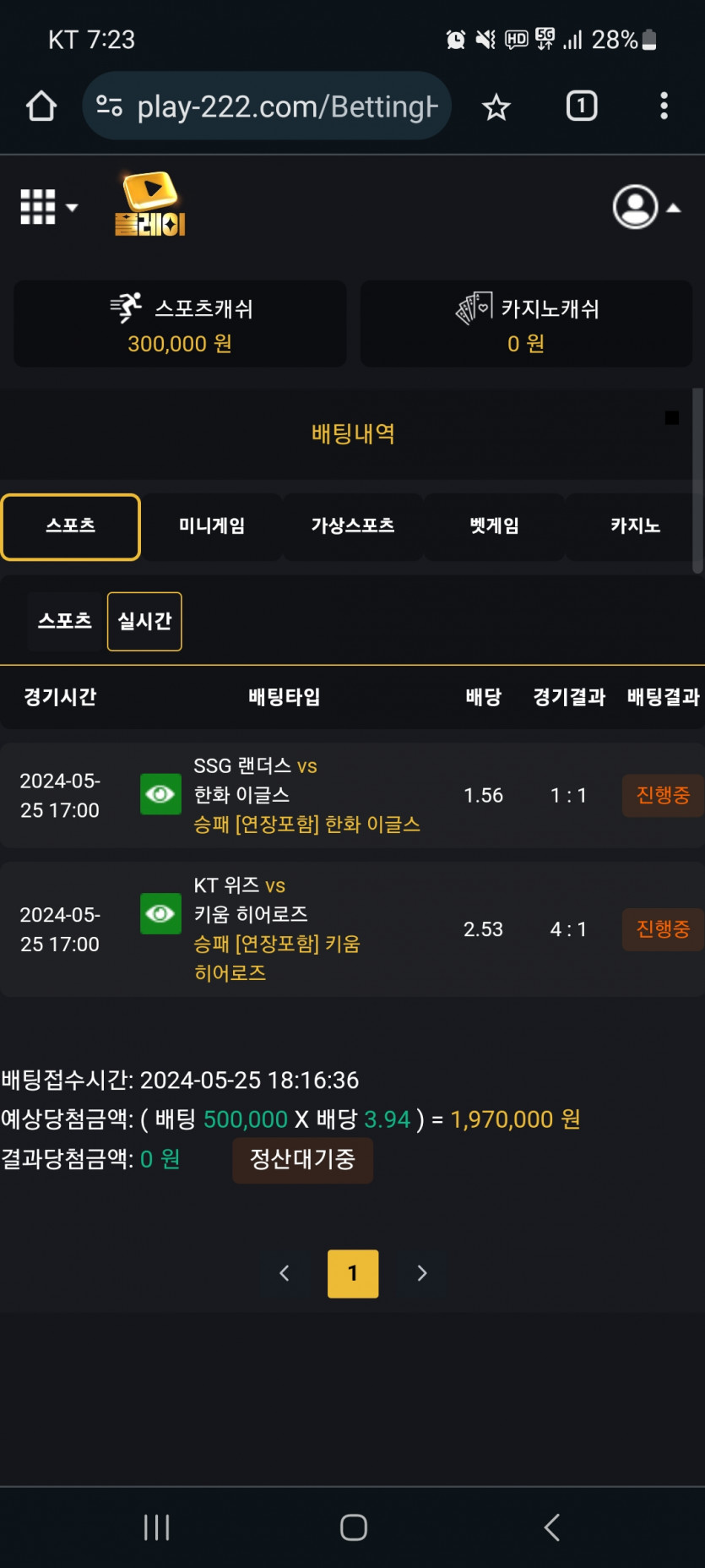Screen dimensions: 705x1568
Task: Select the 미니게임 tab
Action: (x=212, y=526)
